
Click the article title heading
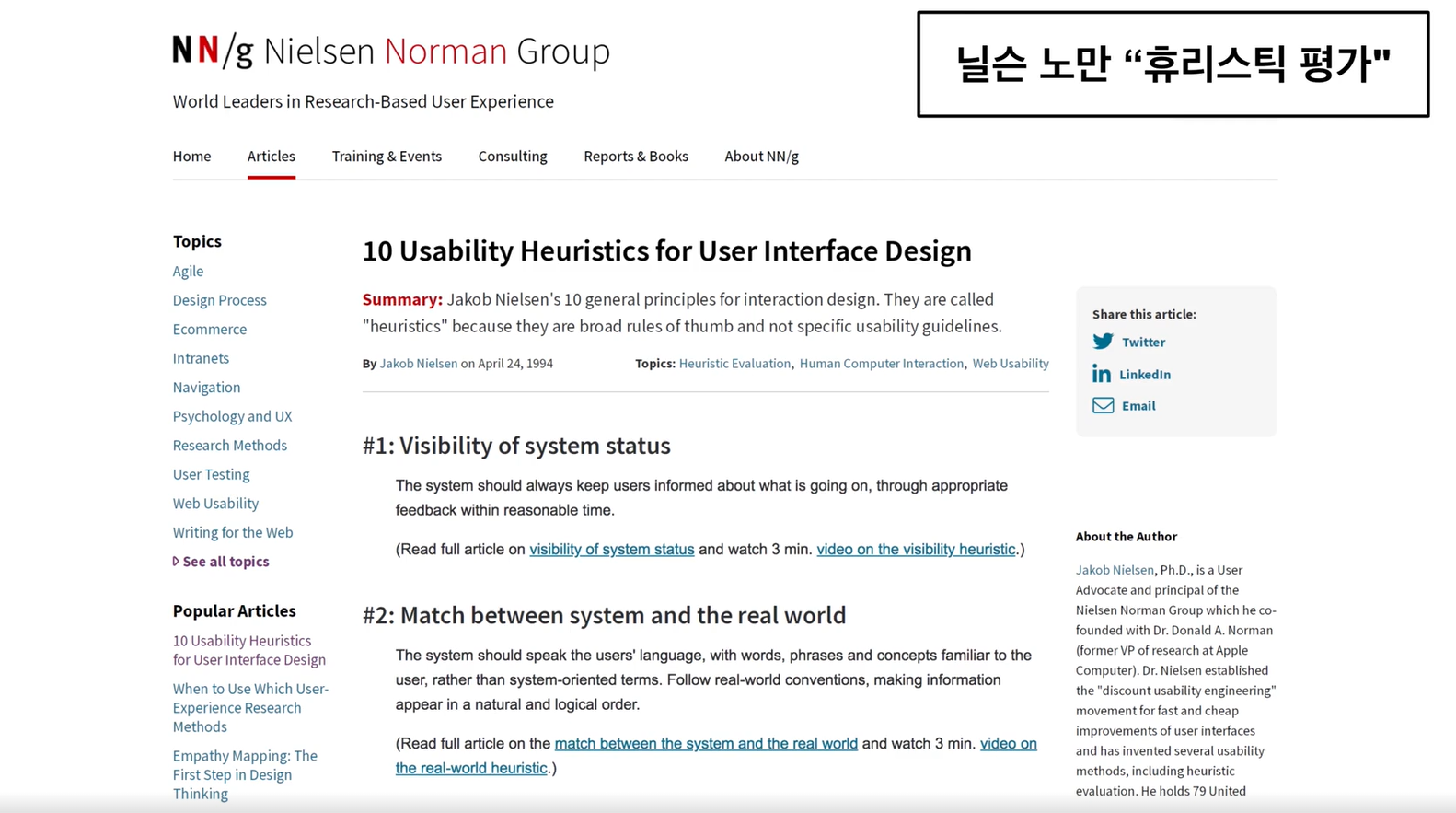pyautogui.click(x=666, y=250)
